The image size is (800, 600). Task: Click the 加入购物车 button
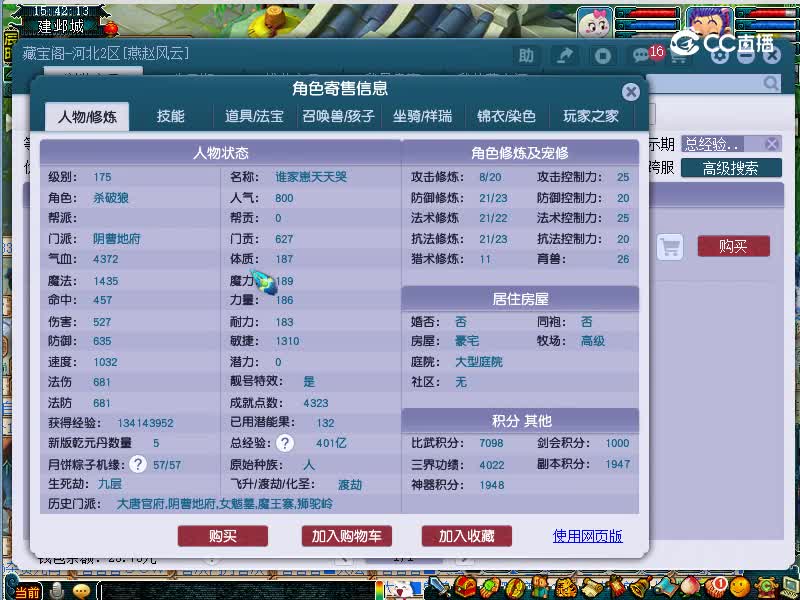click(346, 536)
